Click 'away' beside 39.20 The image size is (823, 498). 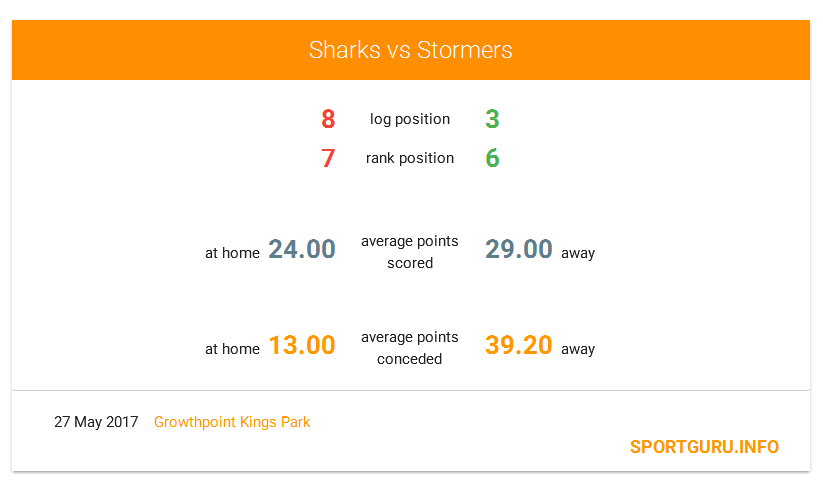coord(578,349)
